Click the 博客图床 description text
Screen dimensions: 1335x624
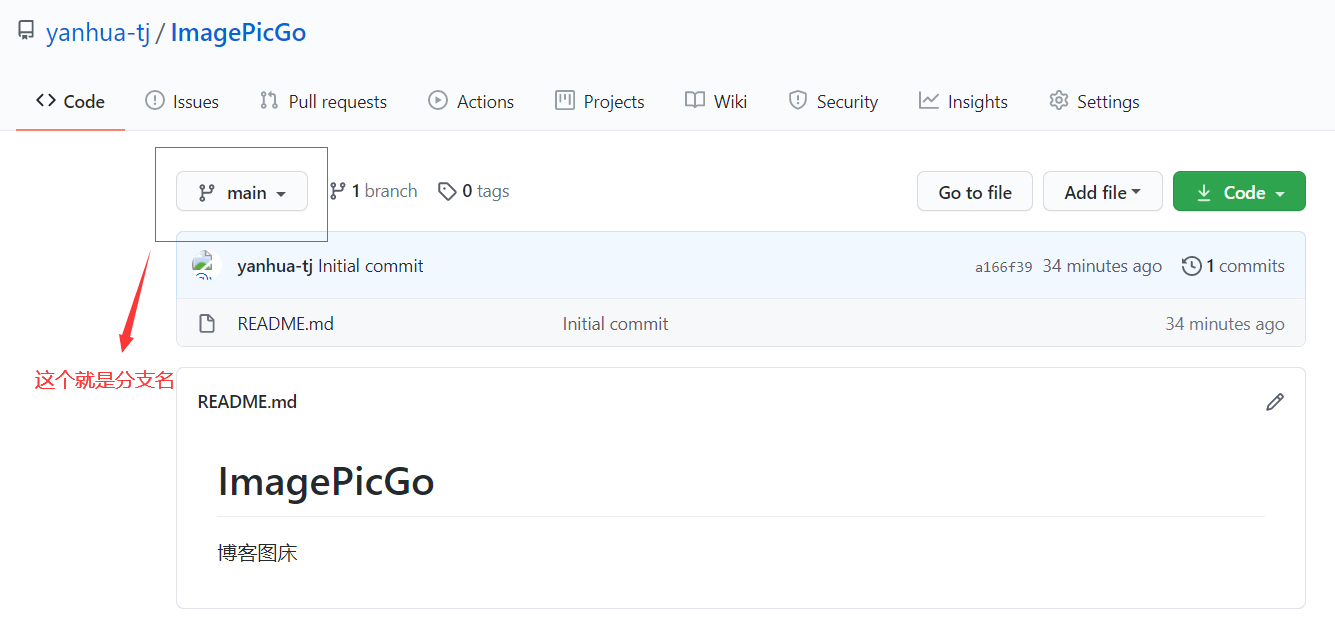(257, 553)
